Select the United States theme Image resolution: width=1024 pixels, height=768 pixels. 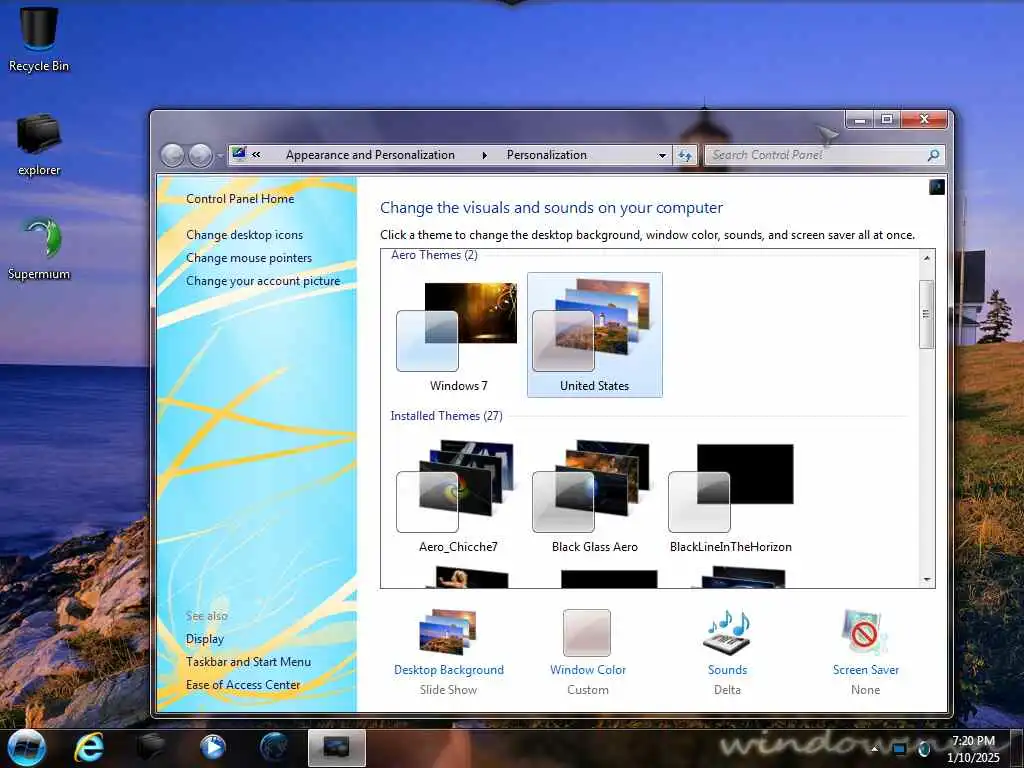(594, 335)
